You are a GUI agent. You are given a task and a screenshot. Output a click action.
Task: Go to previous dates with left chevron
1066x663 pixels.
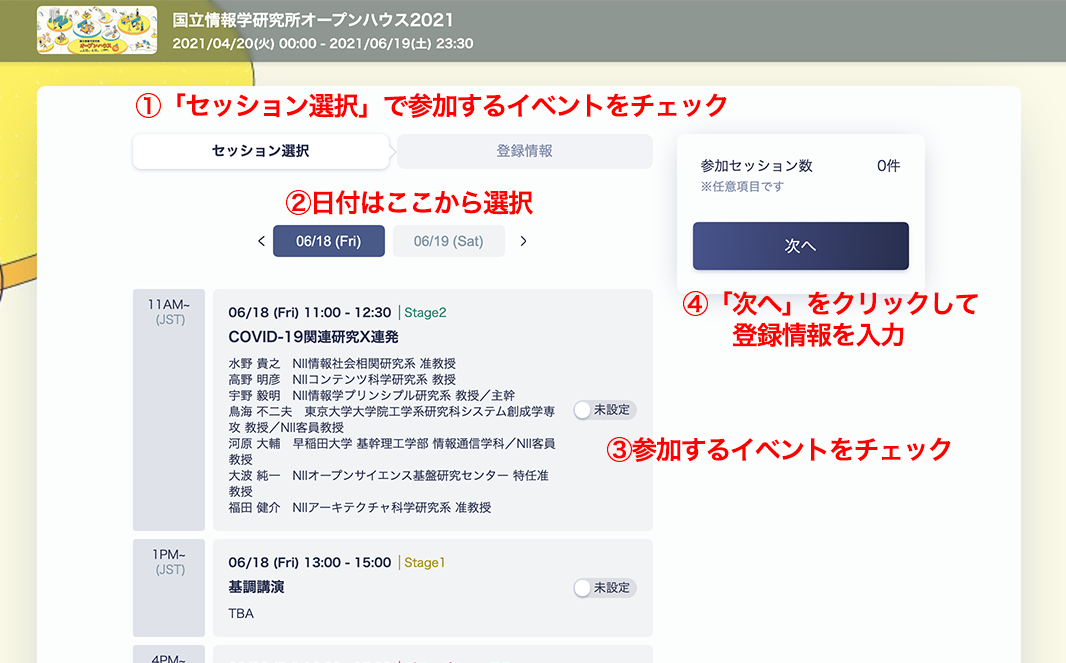[261, 241]
